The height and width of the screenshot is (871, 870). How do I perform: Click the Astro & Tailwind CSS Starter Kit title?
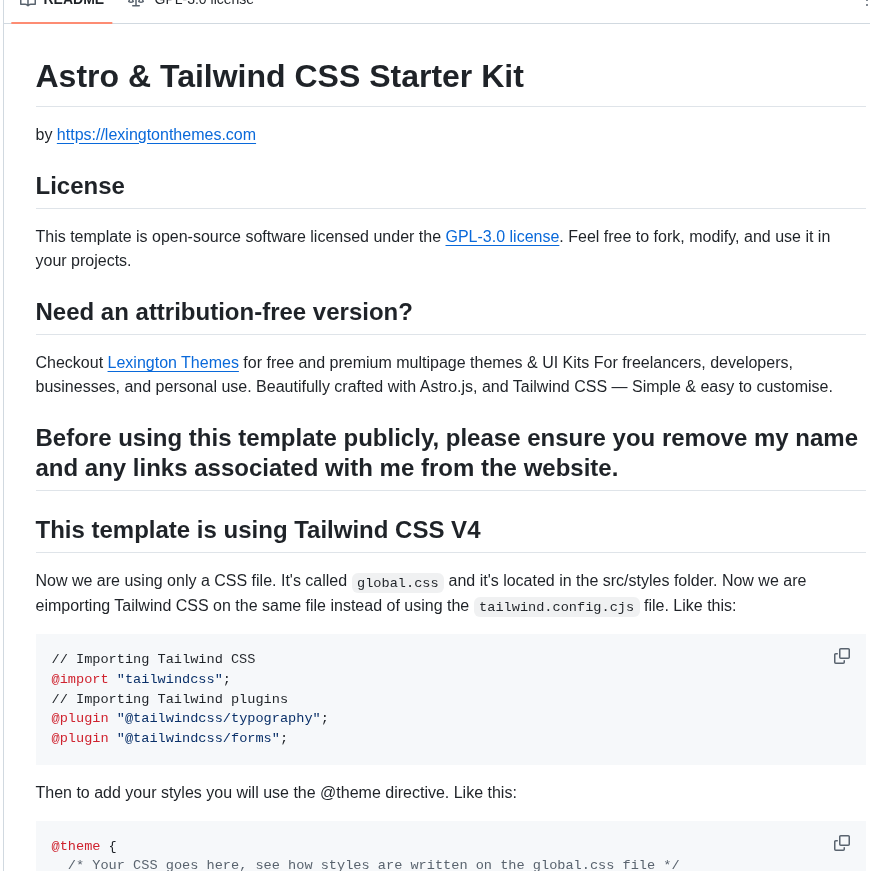[x=279, y=76]
